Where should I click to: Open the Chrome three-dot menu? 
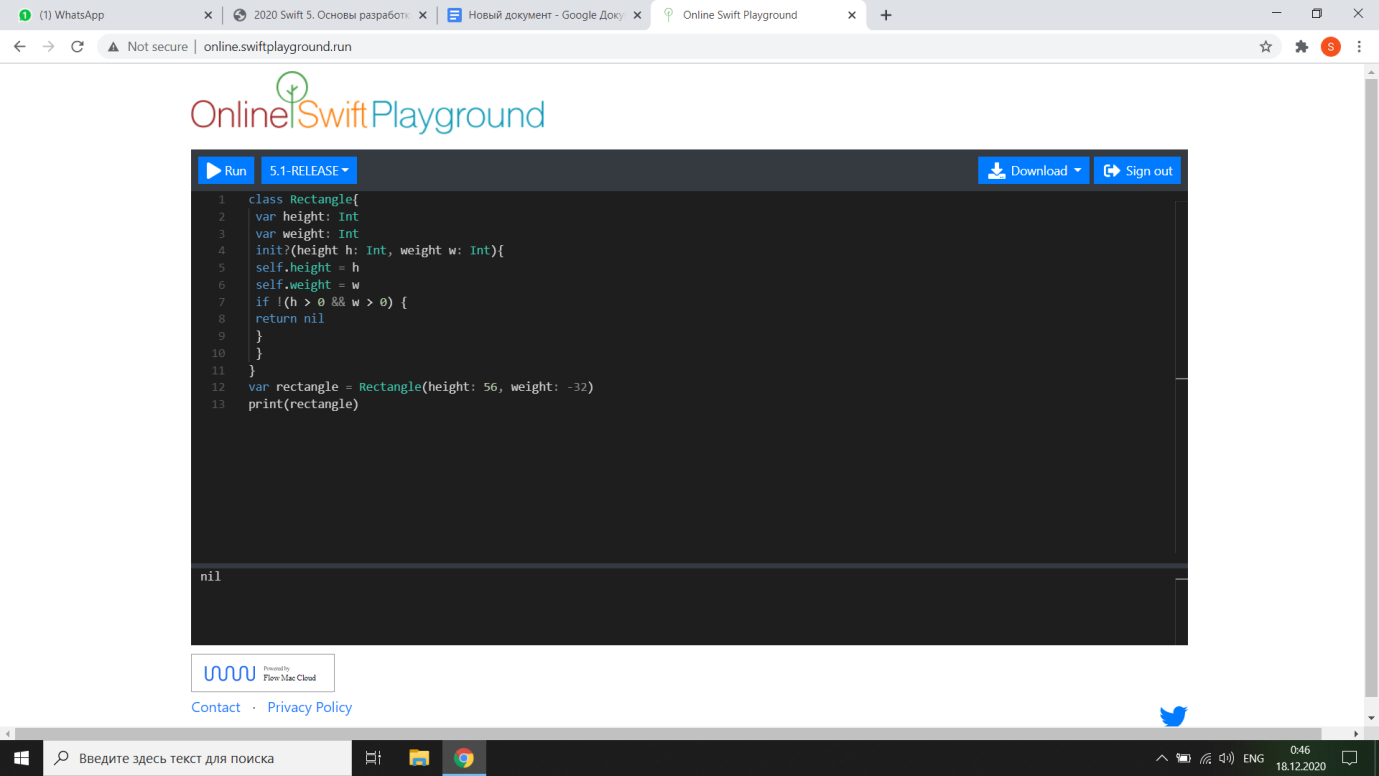[1359, 47]
